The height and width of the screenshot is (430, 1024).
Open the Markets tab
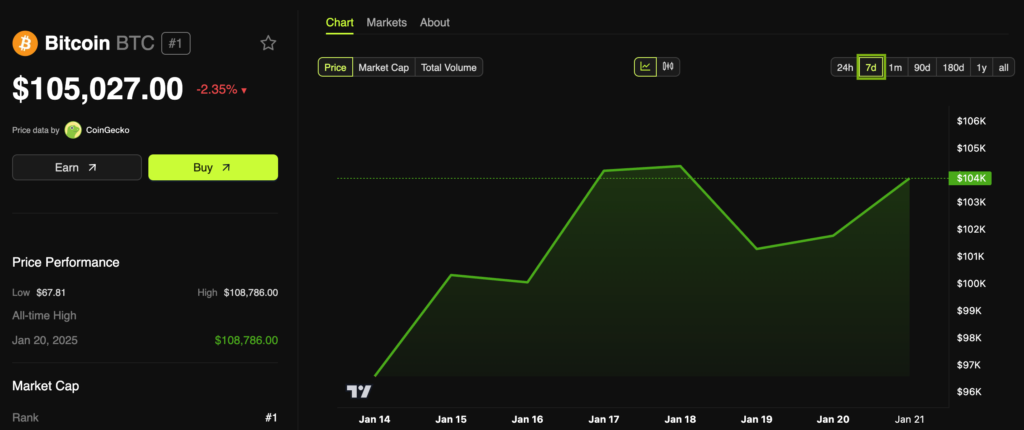click(x=386, y=22)
